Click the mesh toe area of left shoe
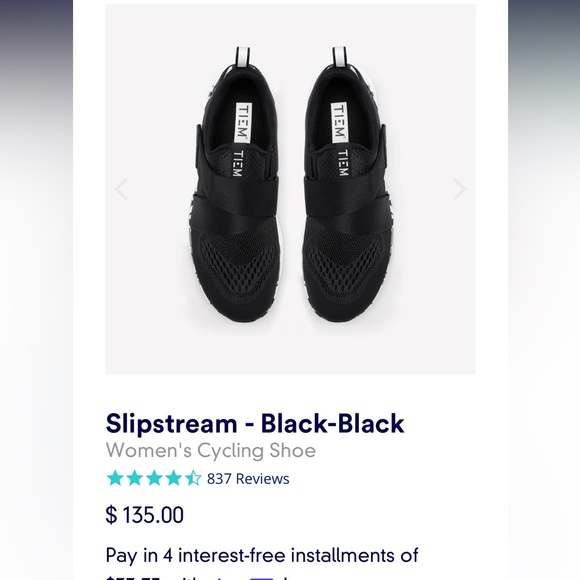 [237, 264]
